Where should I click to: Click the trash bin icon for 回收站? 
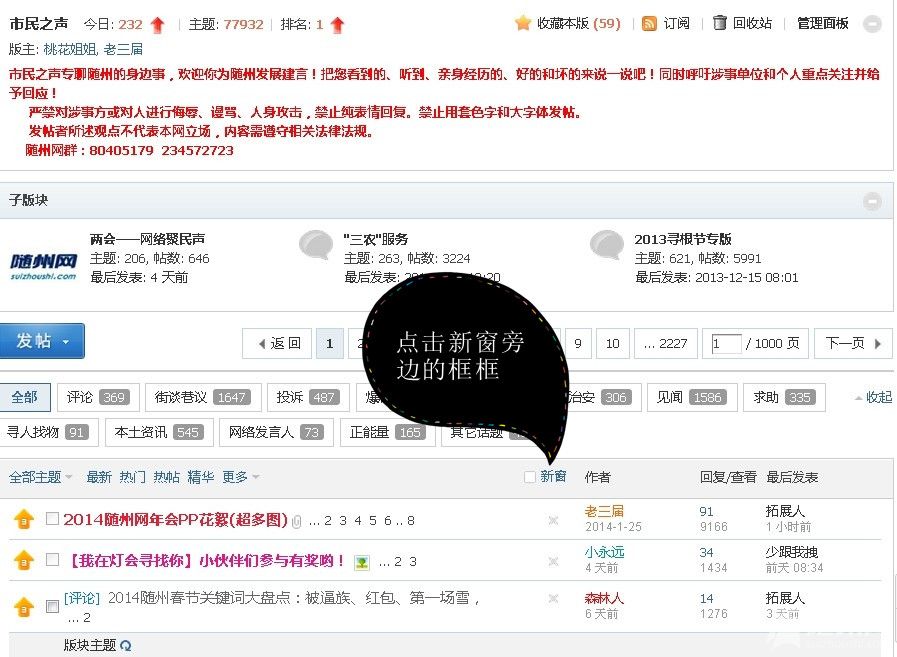click(x=719, y=23)
